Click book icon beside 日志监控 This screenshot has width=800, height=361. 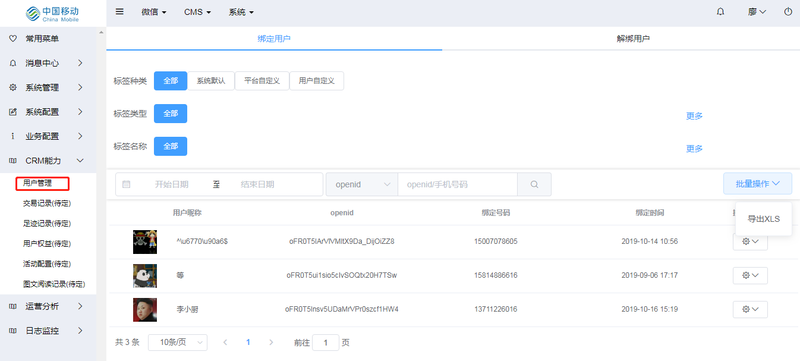coord(13,331)
